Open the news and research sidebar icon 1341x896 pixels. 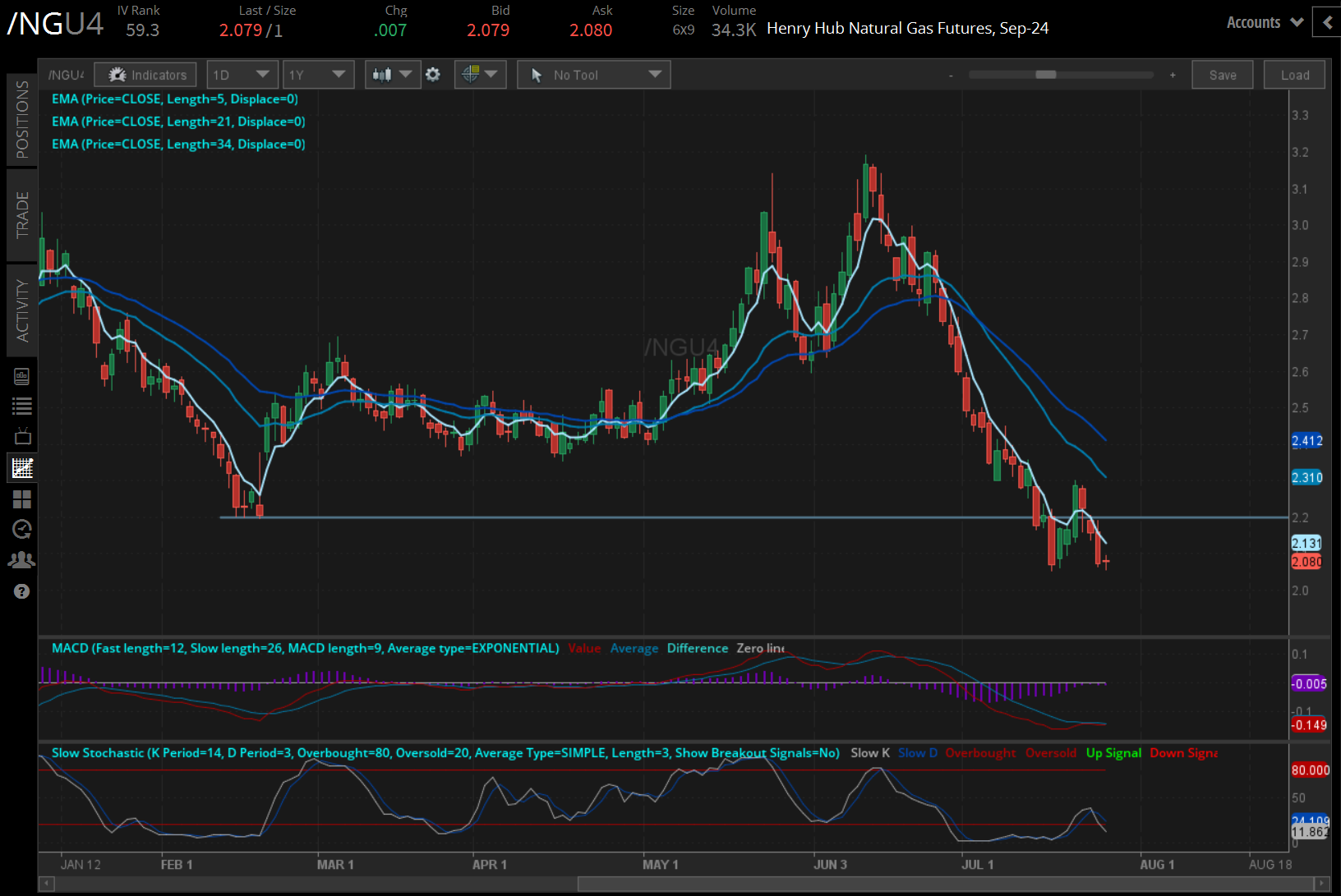pos(21,376)
